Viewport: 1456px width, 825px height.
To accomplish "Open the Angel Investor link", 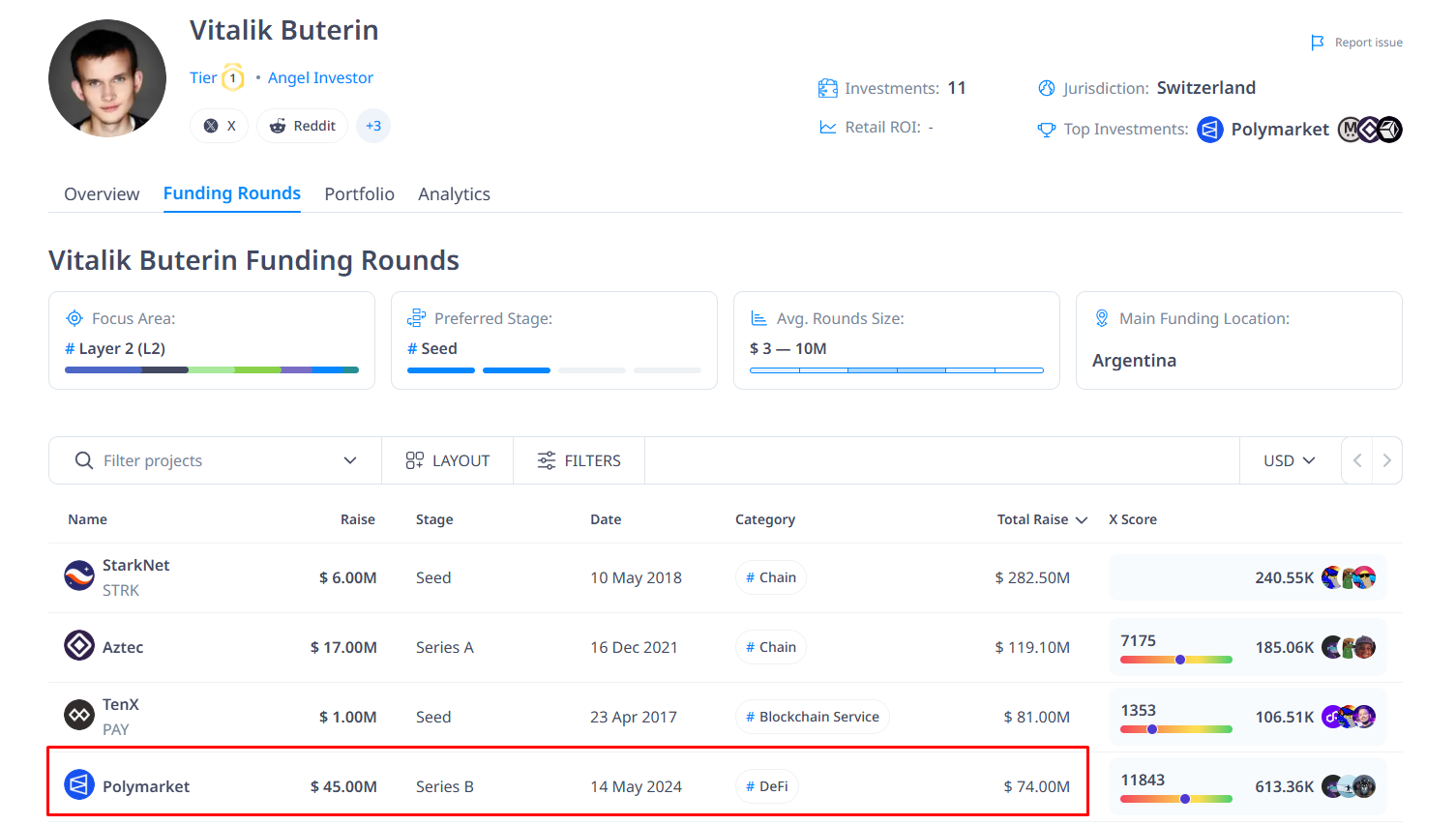I will (320, 77).
